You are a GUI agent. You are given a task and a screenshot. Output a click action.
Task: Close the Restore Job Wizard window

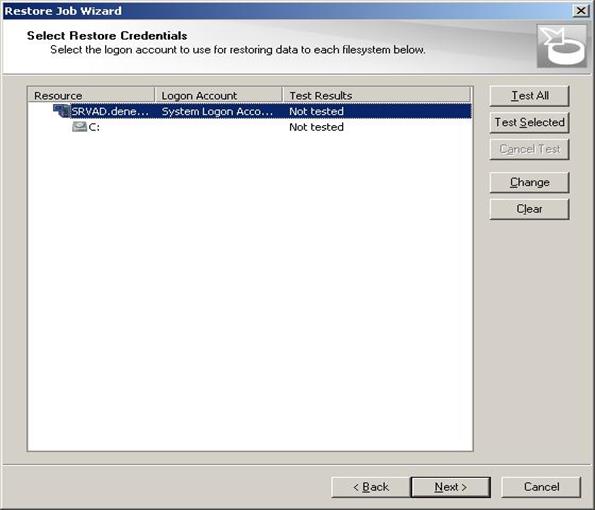coord(581,11)
